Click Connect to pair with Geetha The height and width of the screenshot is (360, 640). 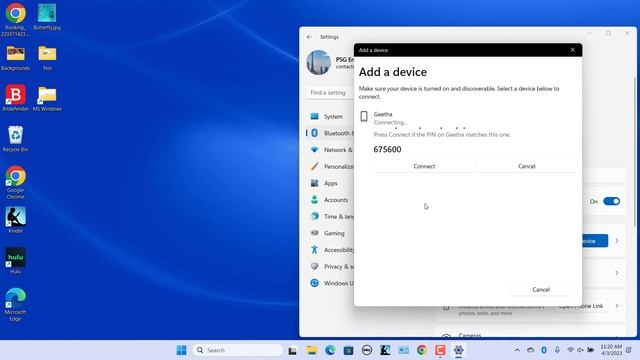[x=424, y=166]
